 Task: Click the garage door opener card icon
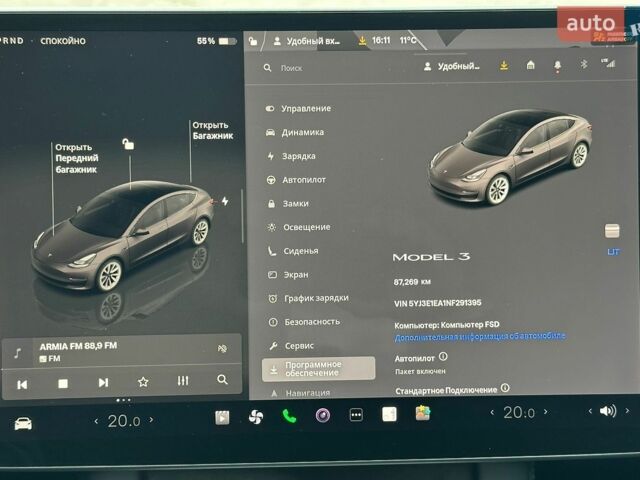click(x=612, y=231)
